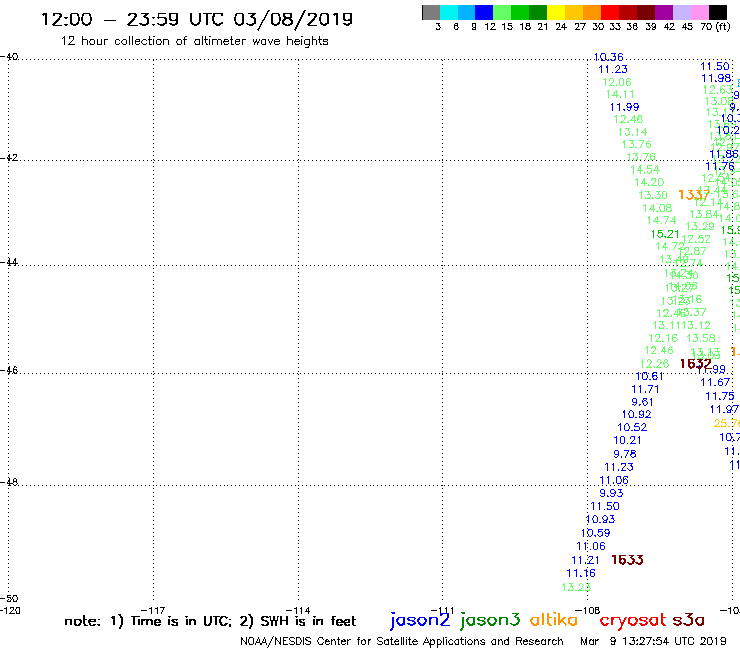Click the blue value 11.98
The width and height of the screenshot is (740, 650).
click(716, 78)
